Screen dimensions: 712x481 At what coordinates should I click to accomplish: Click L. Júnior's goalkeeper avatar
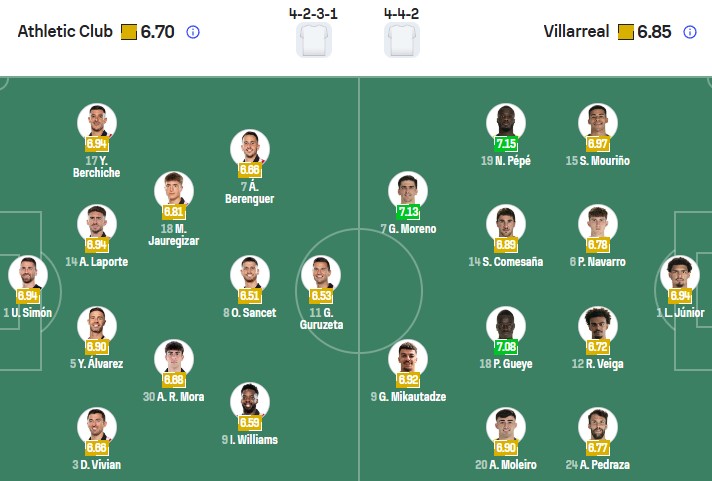coord(680,275)
